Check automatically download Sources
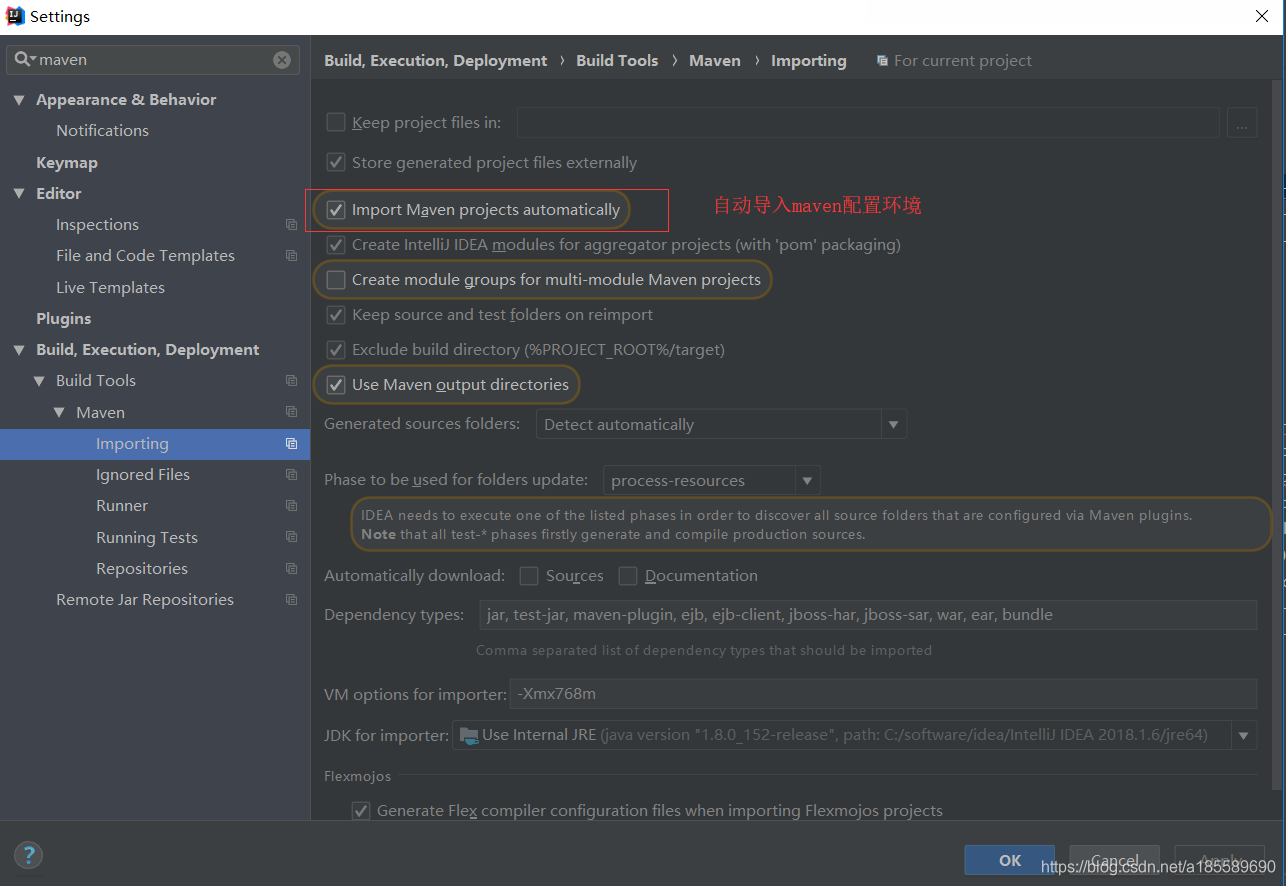Image resolution: width=1286 pixels, height=886 pixels. tap(528, 576)
